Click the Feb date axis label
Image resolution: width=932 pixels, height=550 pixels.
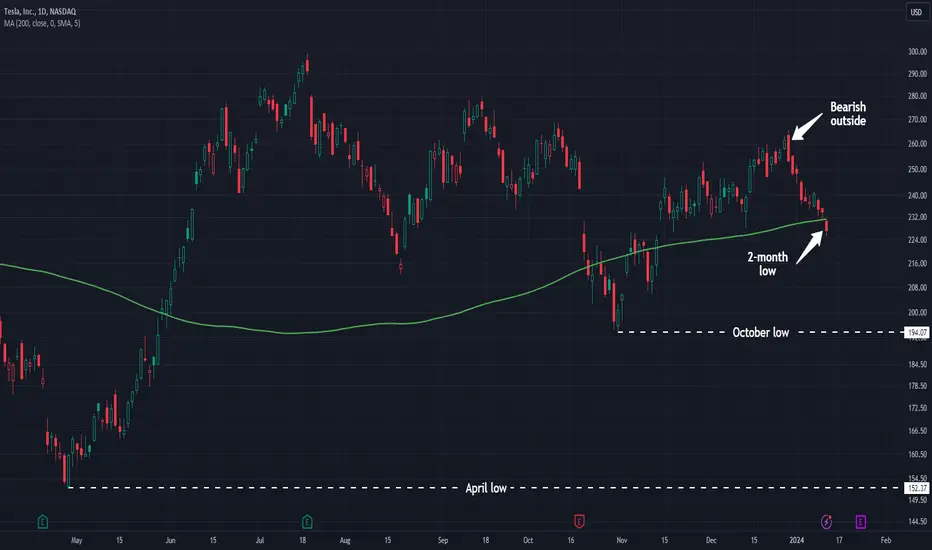[x=886, y=540]
